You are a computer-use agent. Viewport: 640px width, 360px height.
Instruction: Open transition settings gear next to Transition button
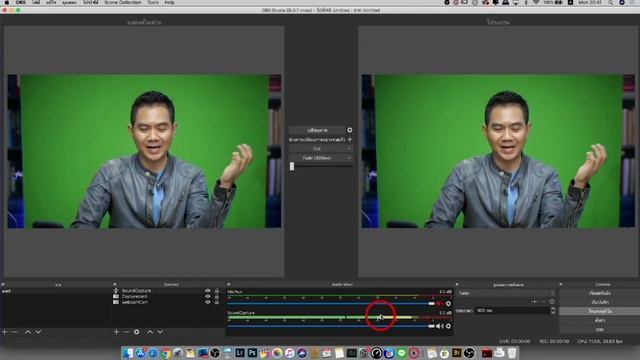(x=350, y=130)
